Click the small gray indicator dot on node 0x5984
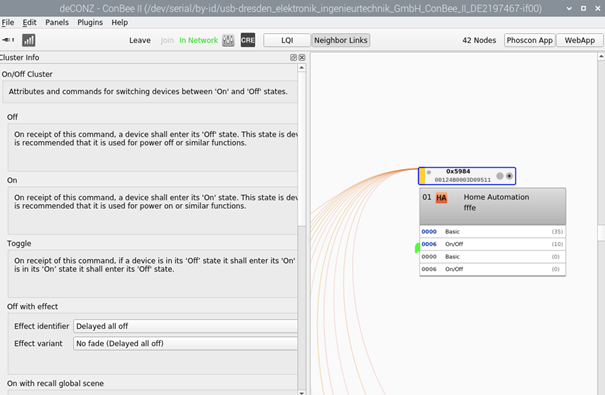Image resolution: width=605 pixels, height=395 pixels. point(429,172)
